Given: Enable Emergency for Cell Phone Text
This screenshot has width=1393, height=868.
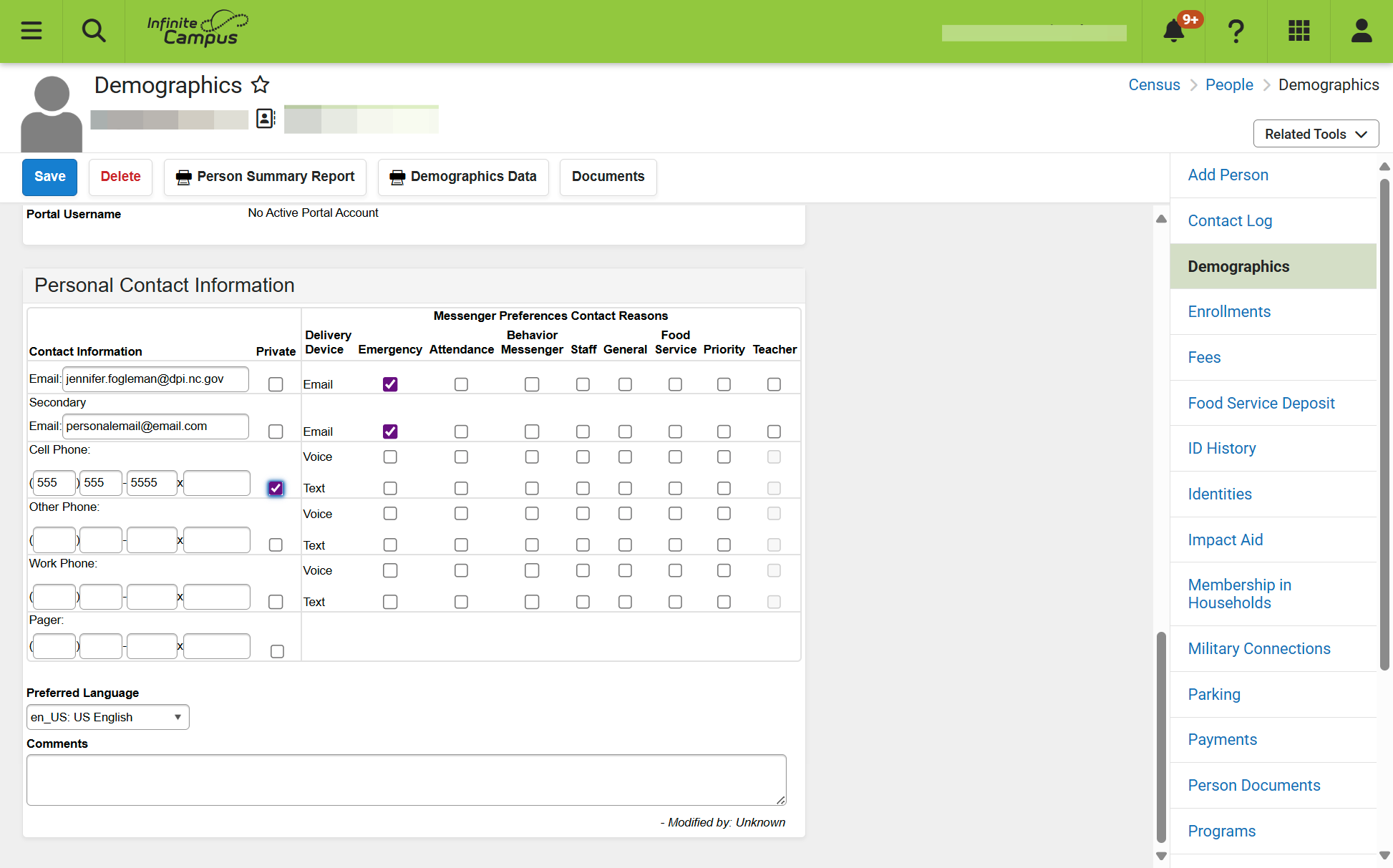Looking at the screenshot, I should point(390,488).
